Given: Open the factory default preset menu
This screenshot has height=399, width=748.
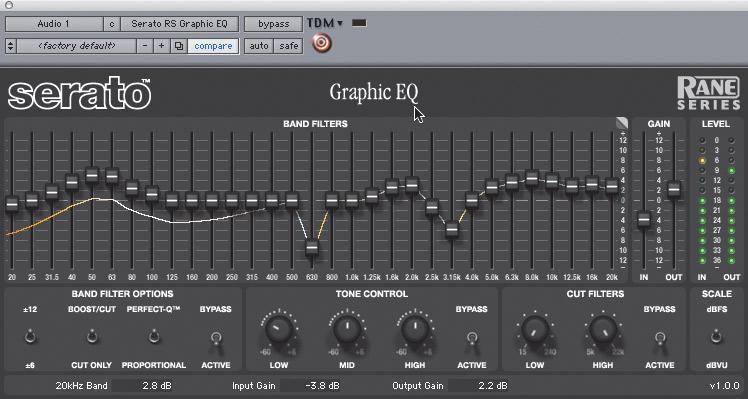Looking at the screenshot, I should [x=76, y=46].
